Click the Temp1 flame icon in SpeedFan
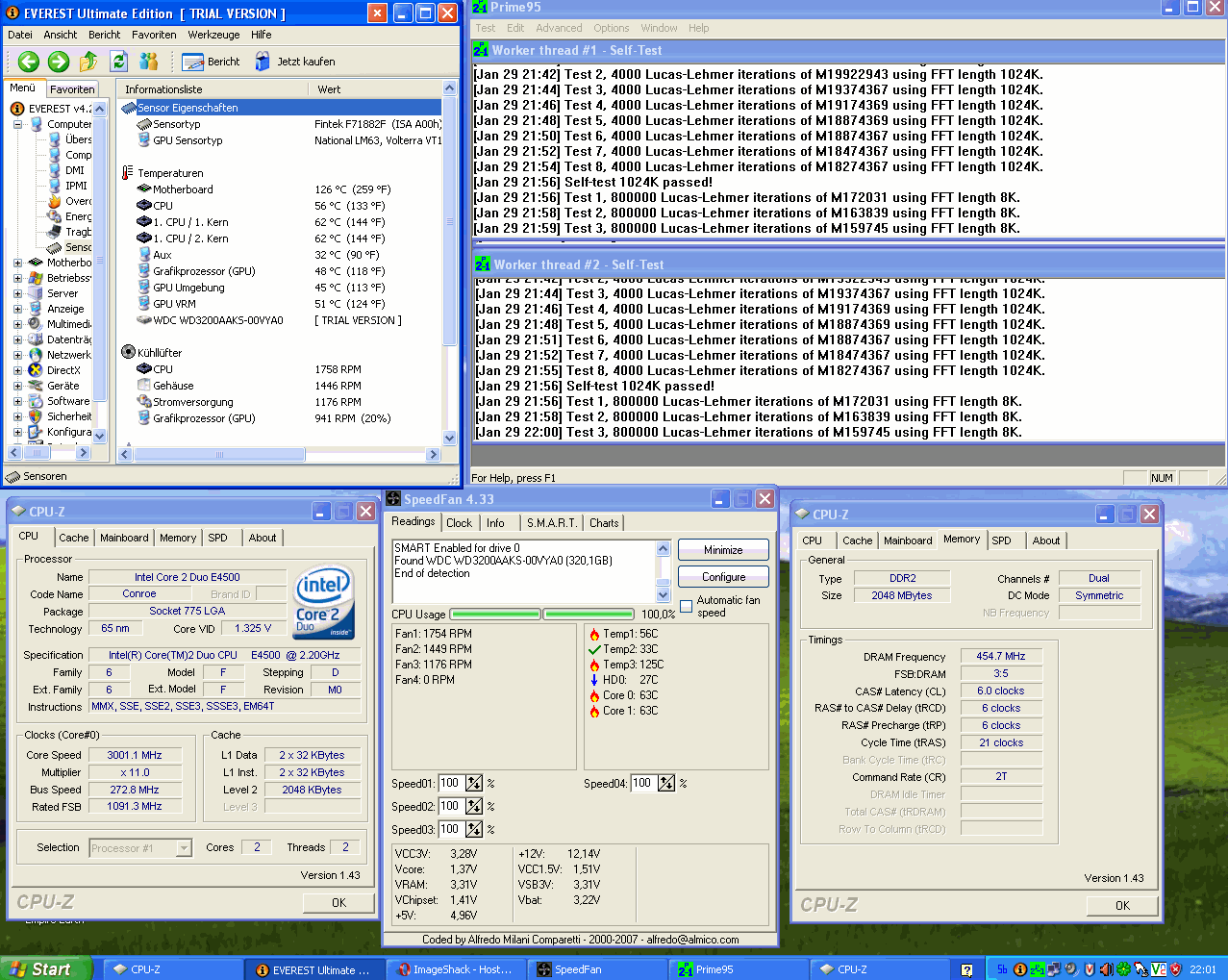1228x980 pixels. (594, 634)
